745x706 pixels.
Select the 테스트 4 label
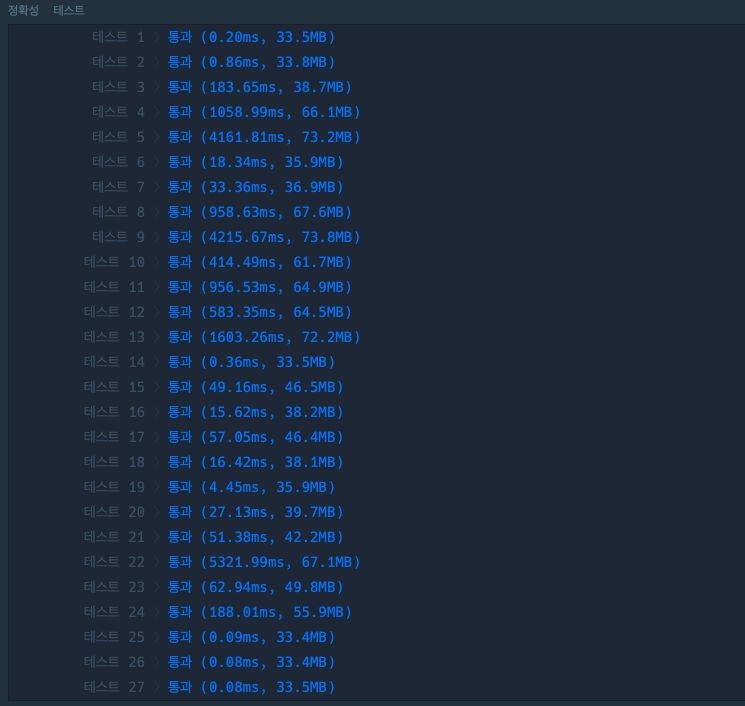pos(118,112)
